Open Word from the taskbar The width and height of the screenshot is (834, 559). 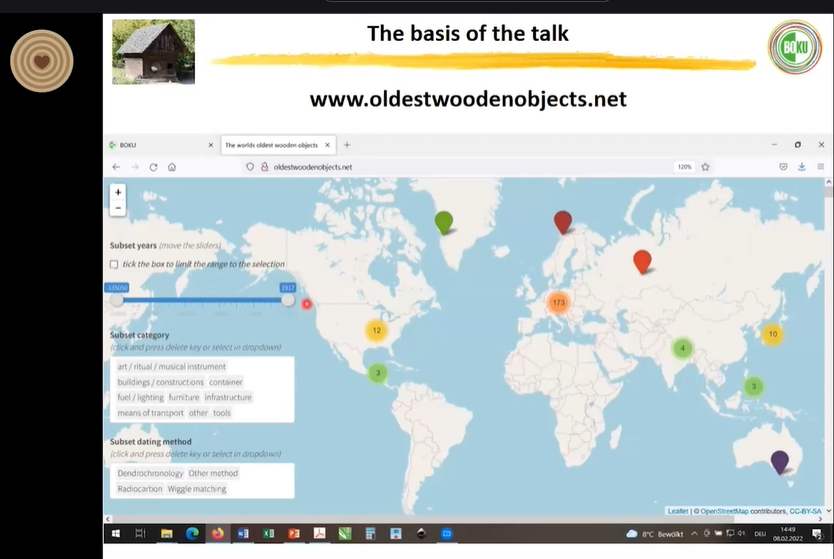243,533
